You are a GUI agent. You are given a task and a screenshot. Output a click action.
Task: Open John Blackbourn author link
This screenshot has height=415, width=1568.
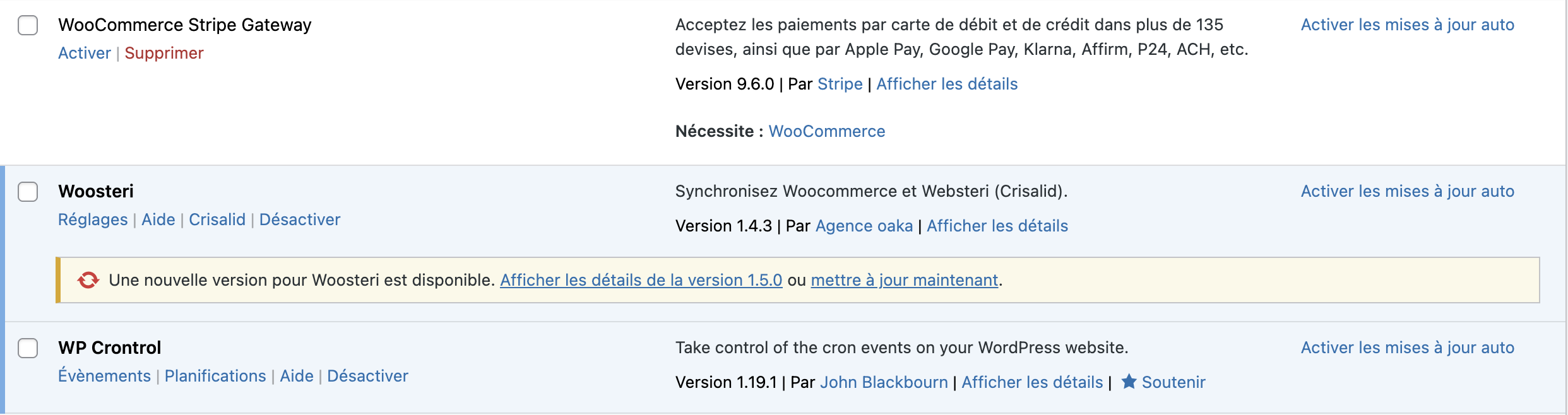[883, 382]
